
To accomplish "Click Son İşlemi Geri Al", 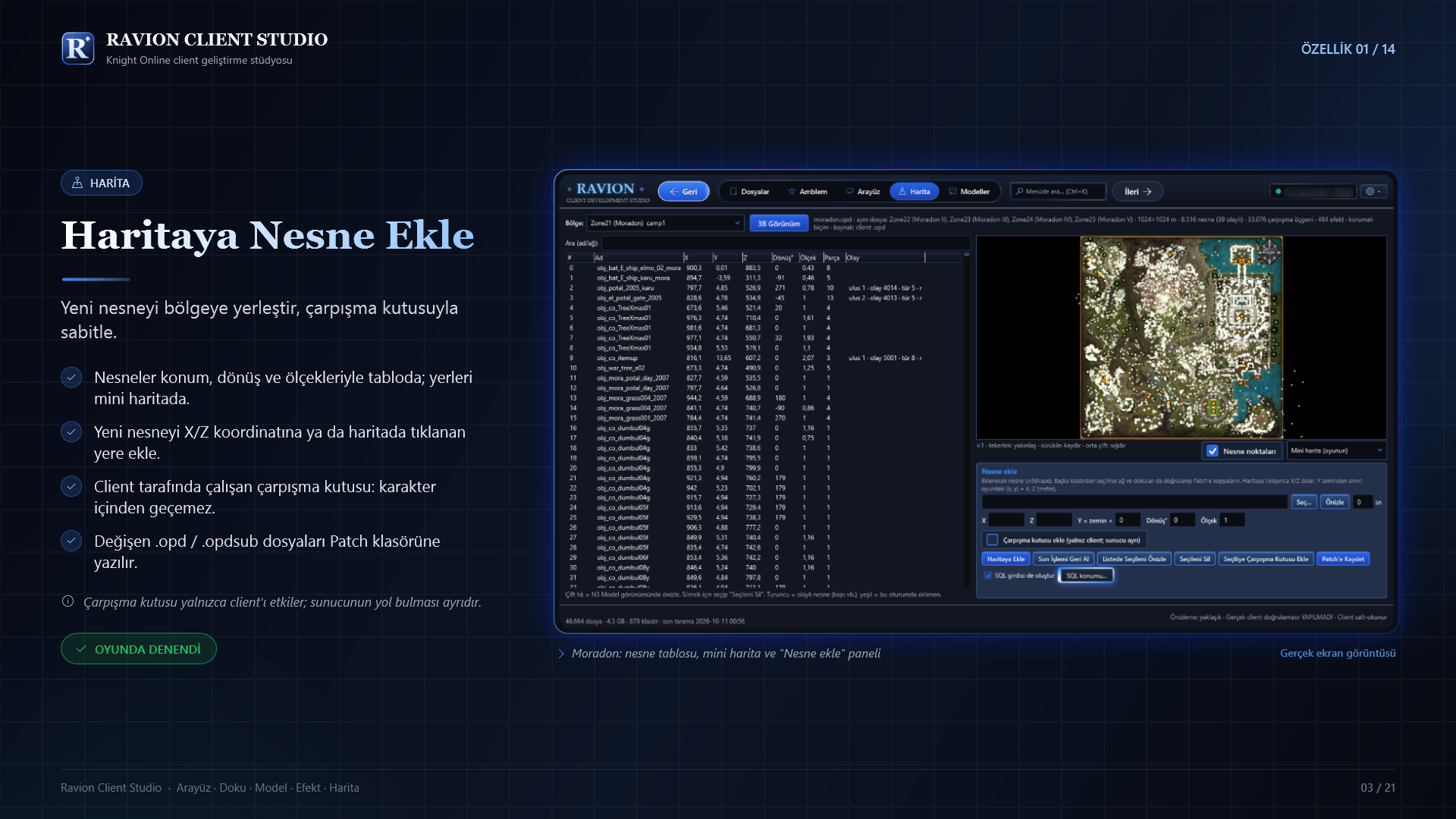I will (1063, 559).
